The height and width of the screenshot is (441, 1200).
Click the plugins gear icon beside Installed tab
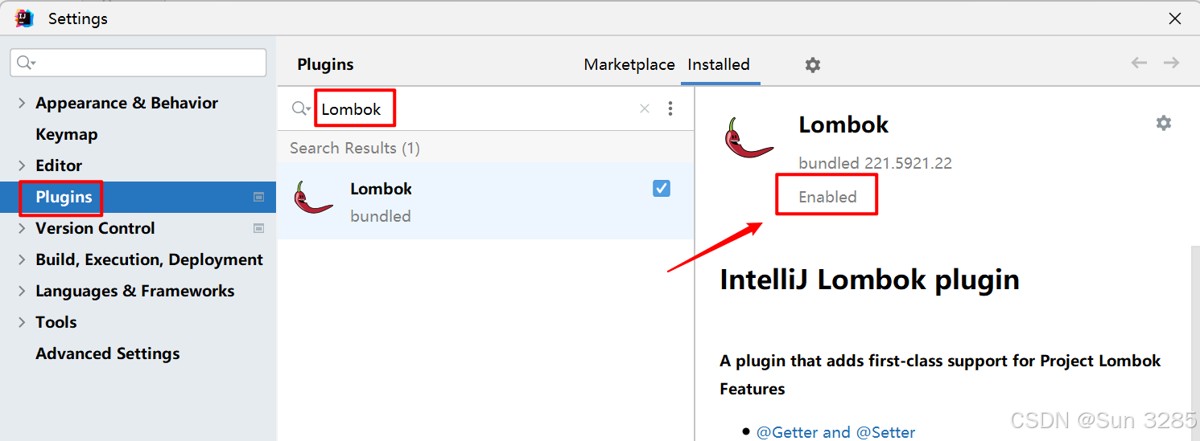[812, 65]
